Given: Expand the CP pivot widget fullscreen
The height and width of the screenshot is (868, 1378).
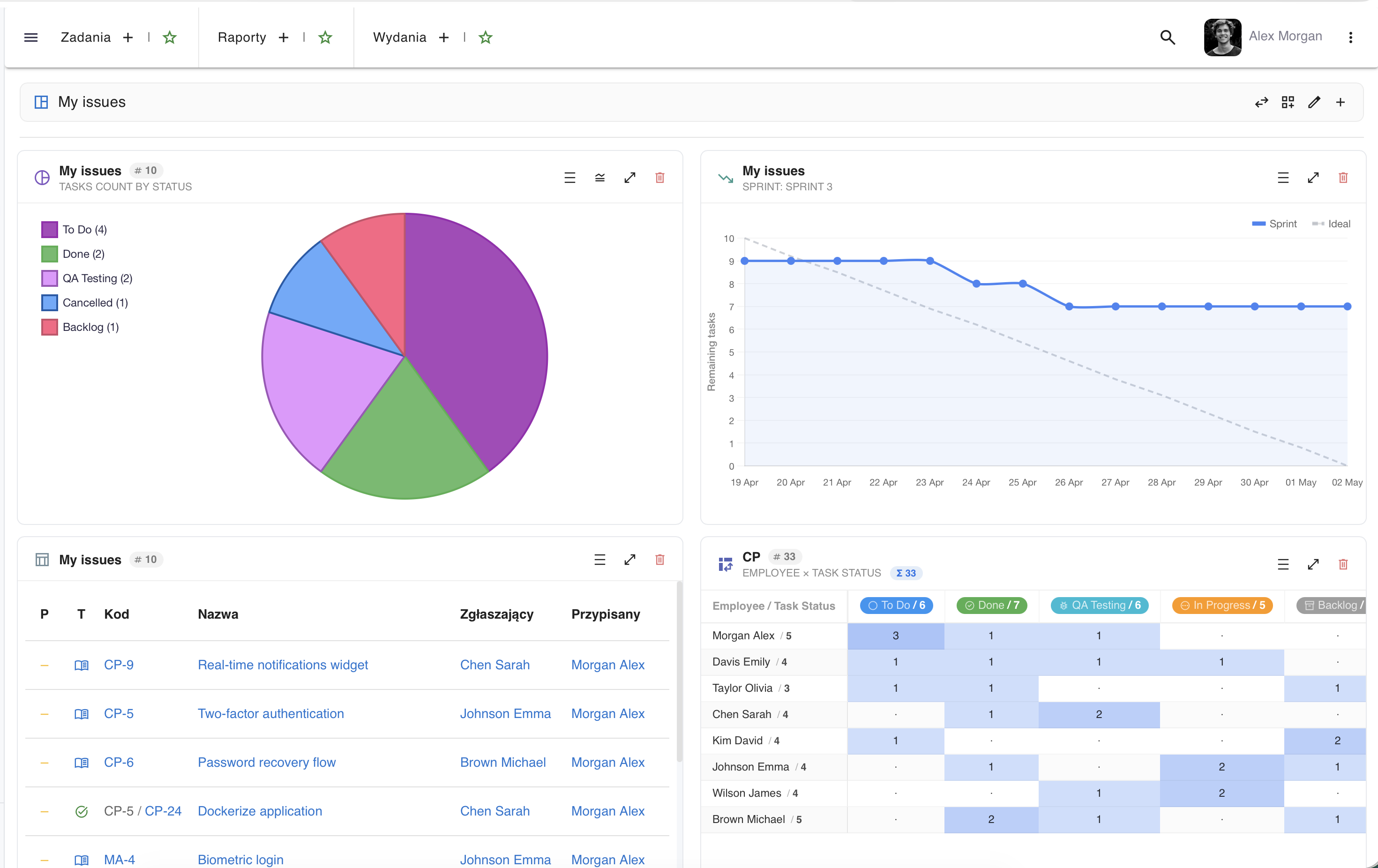Looking at the screenshot, I should 1313,564.
